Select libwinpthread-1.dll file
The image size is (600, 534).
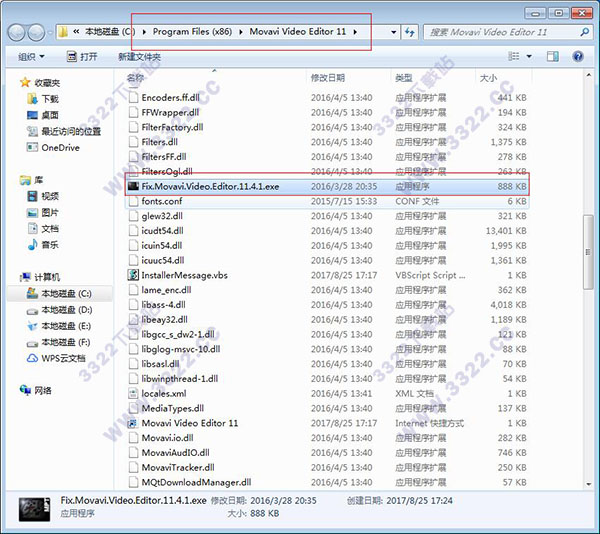328,379
